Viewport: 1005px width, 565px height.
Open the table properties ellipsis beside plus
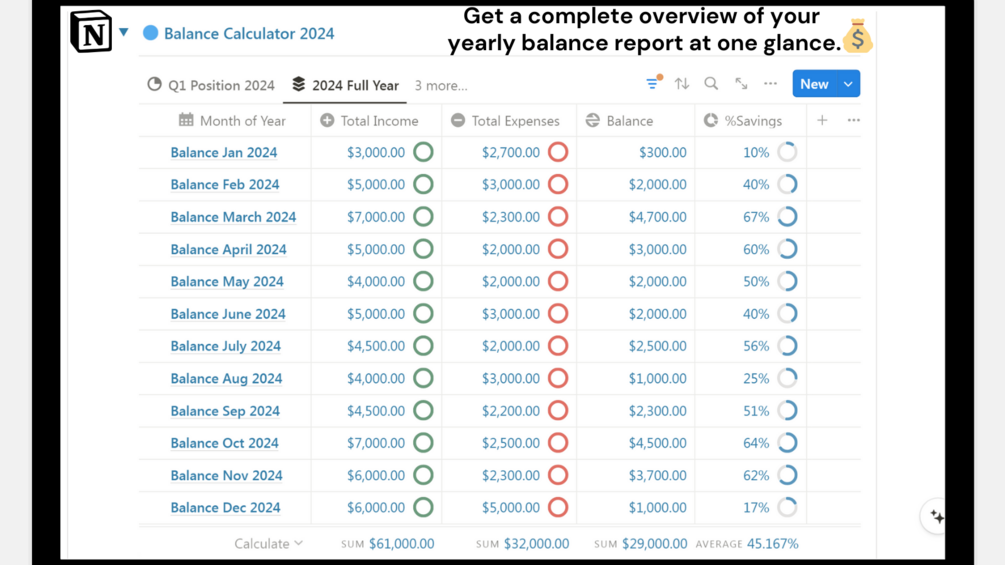click(854, 120)
